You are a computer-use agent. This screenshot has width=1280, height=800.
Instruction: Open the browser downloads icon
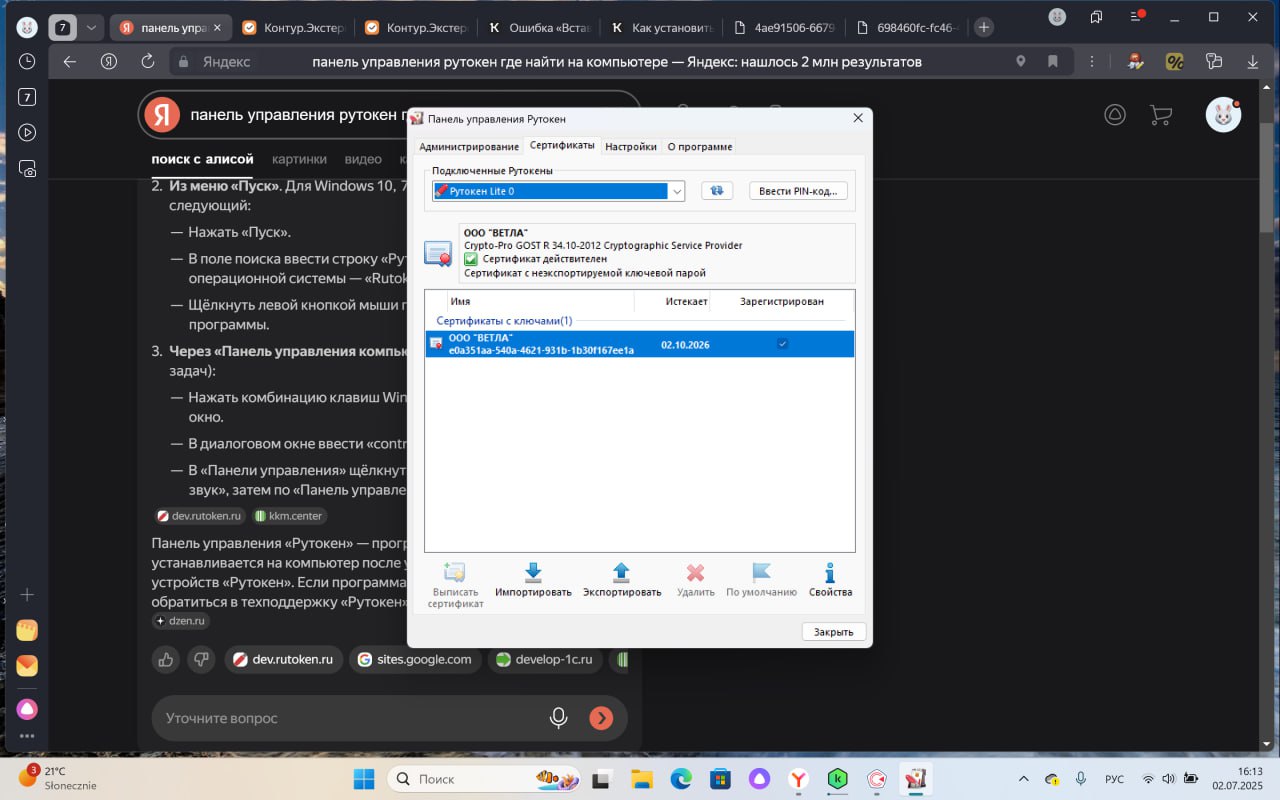(x=1254, y=61)
